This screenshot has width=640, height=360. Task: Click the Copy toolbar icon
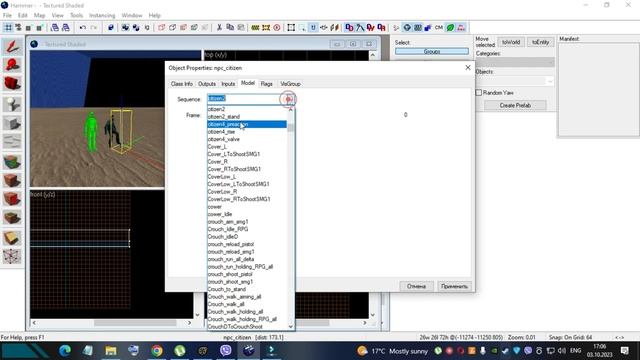click(230, 28)
